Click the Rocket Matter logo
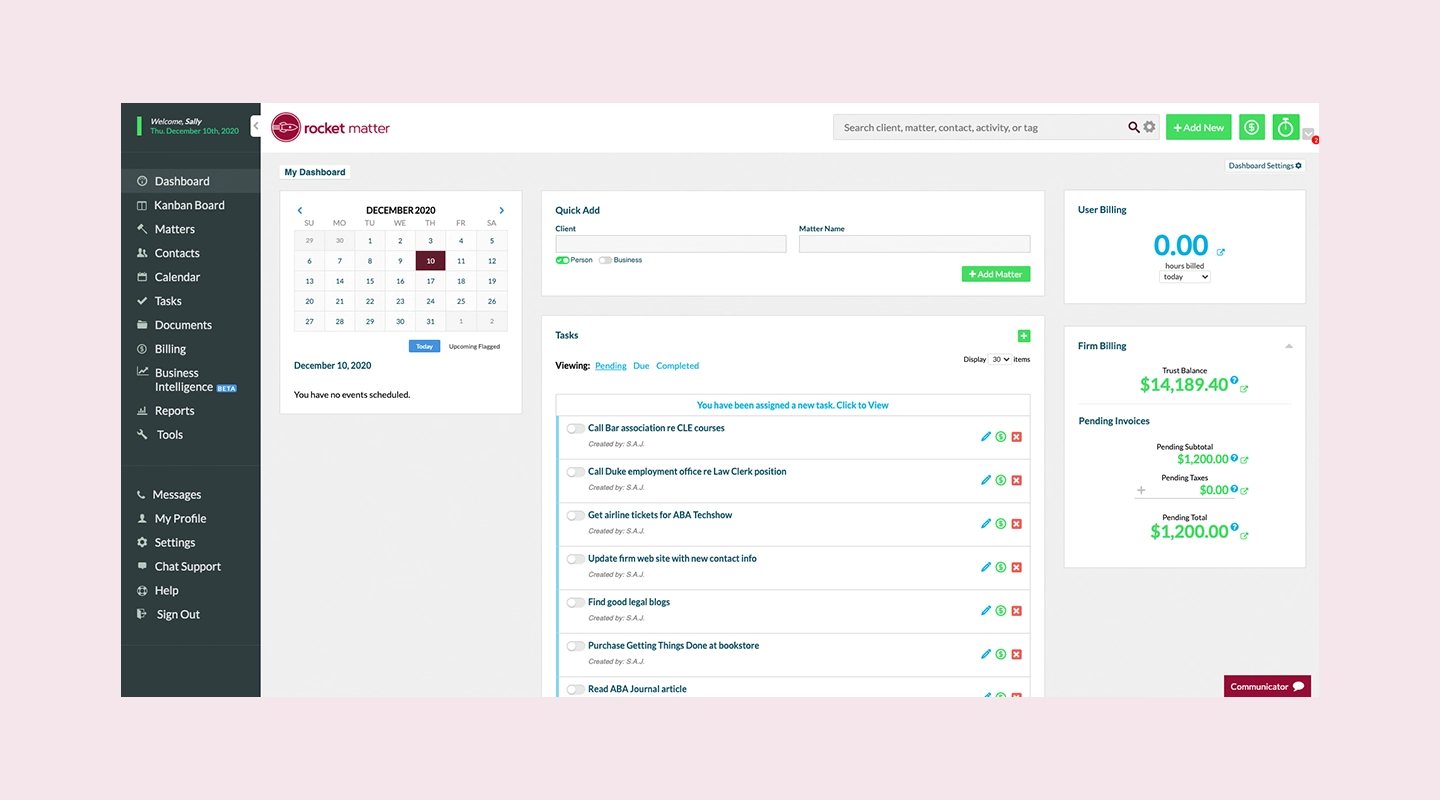Image resolution: width=1440 pixels, height=800 pixels. click(x=331, y=127)
